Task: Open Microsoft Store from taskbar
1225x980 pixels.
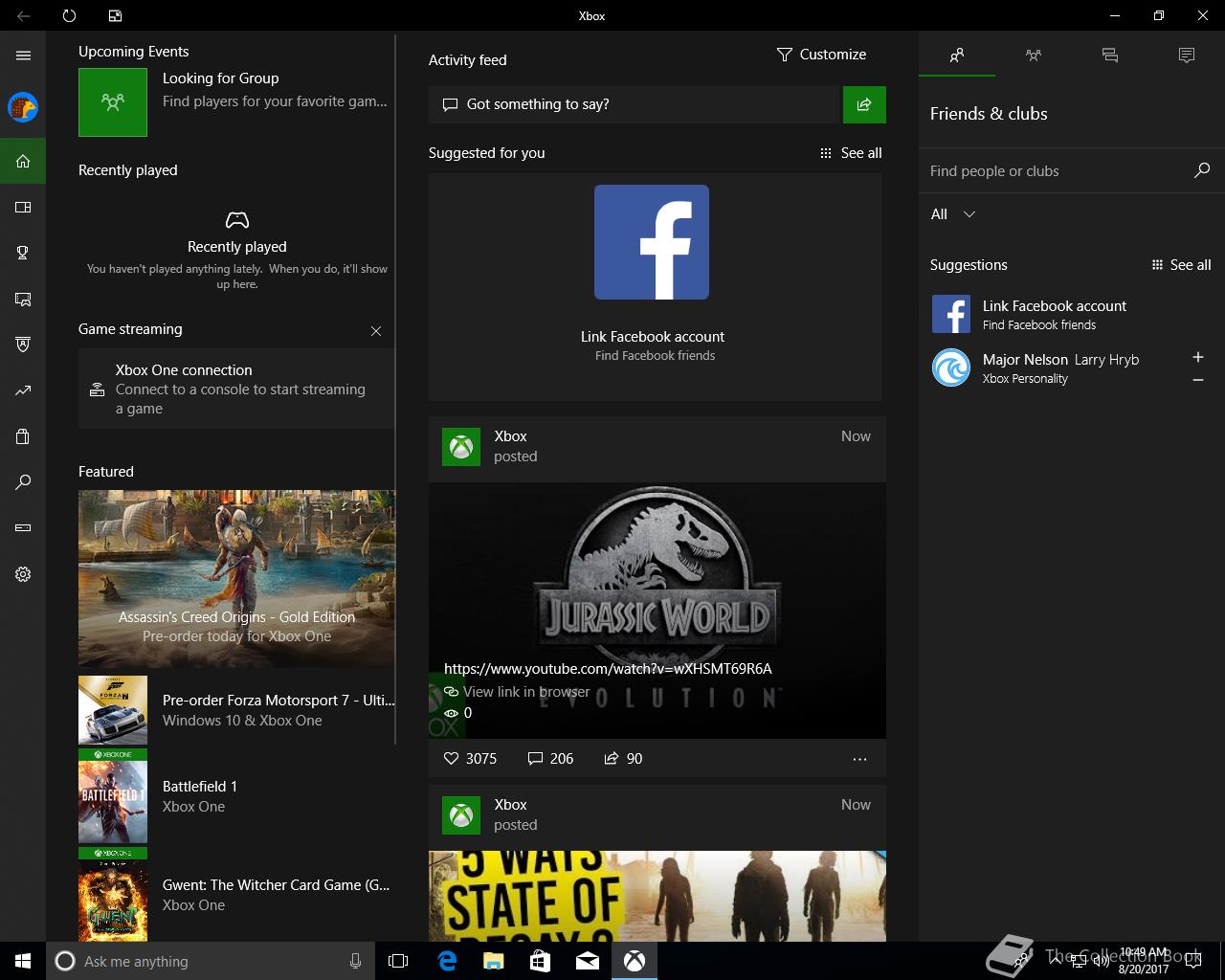Action: click(541, 961)
